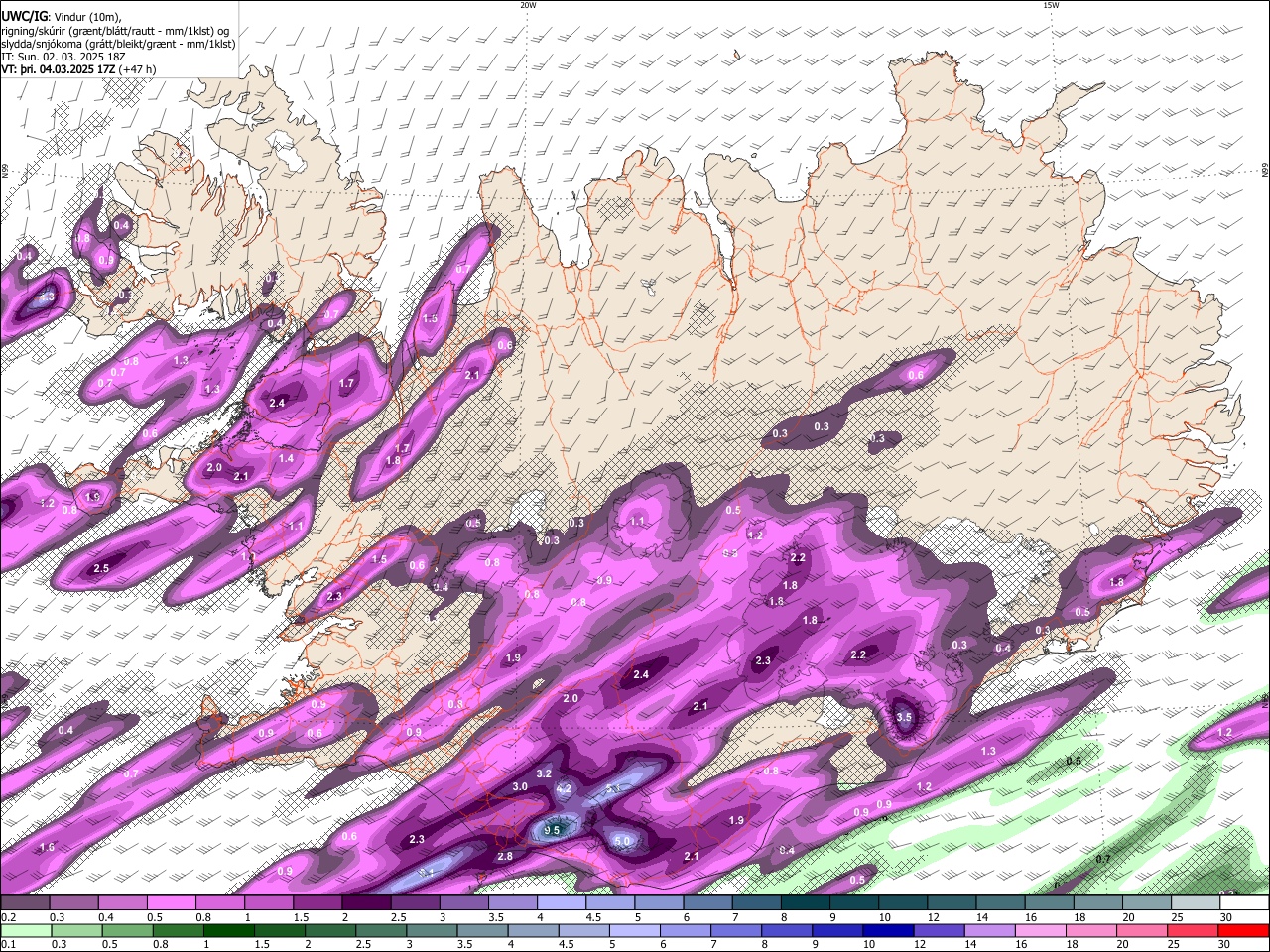This screenshot has height=952, width=1270.
Task: Click the 0.1 label in the green scale
Action: point(7,945)
